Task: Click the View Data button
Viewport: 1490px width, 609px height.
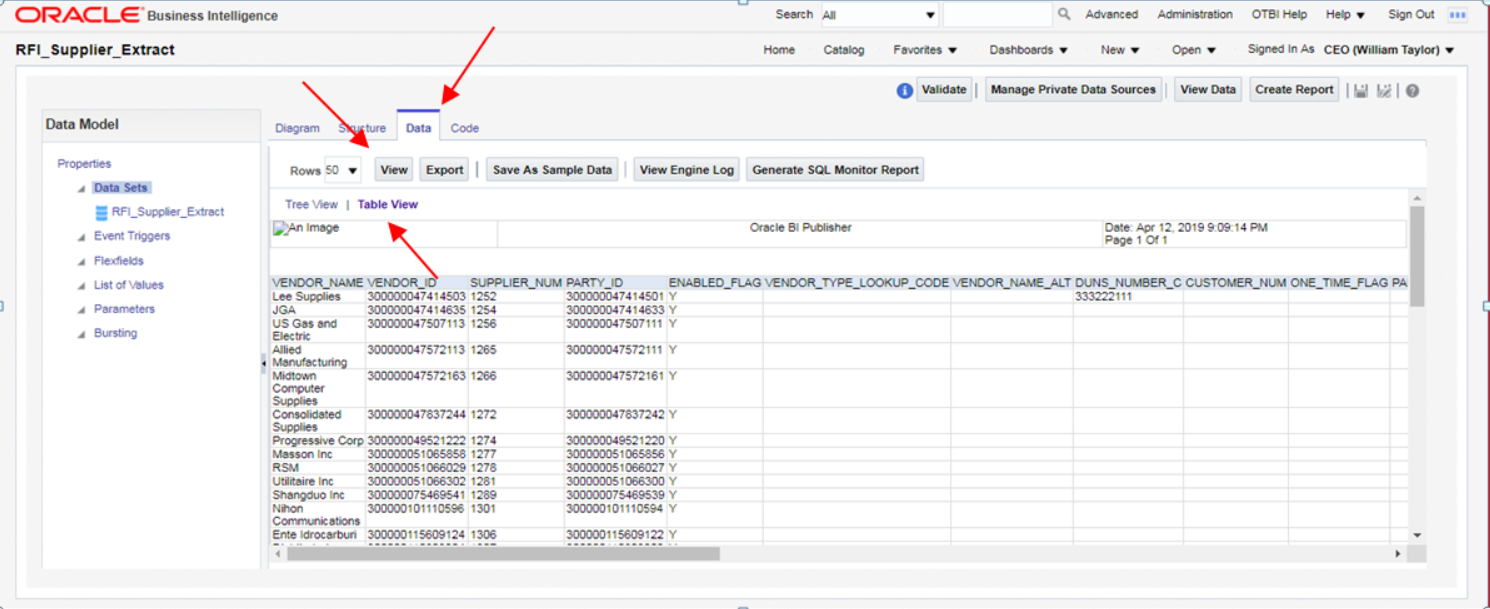Action: pyautogui.click(x=1208, y=90)
